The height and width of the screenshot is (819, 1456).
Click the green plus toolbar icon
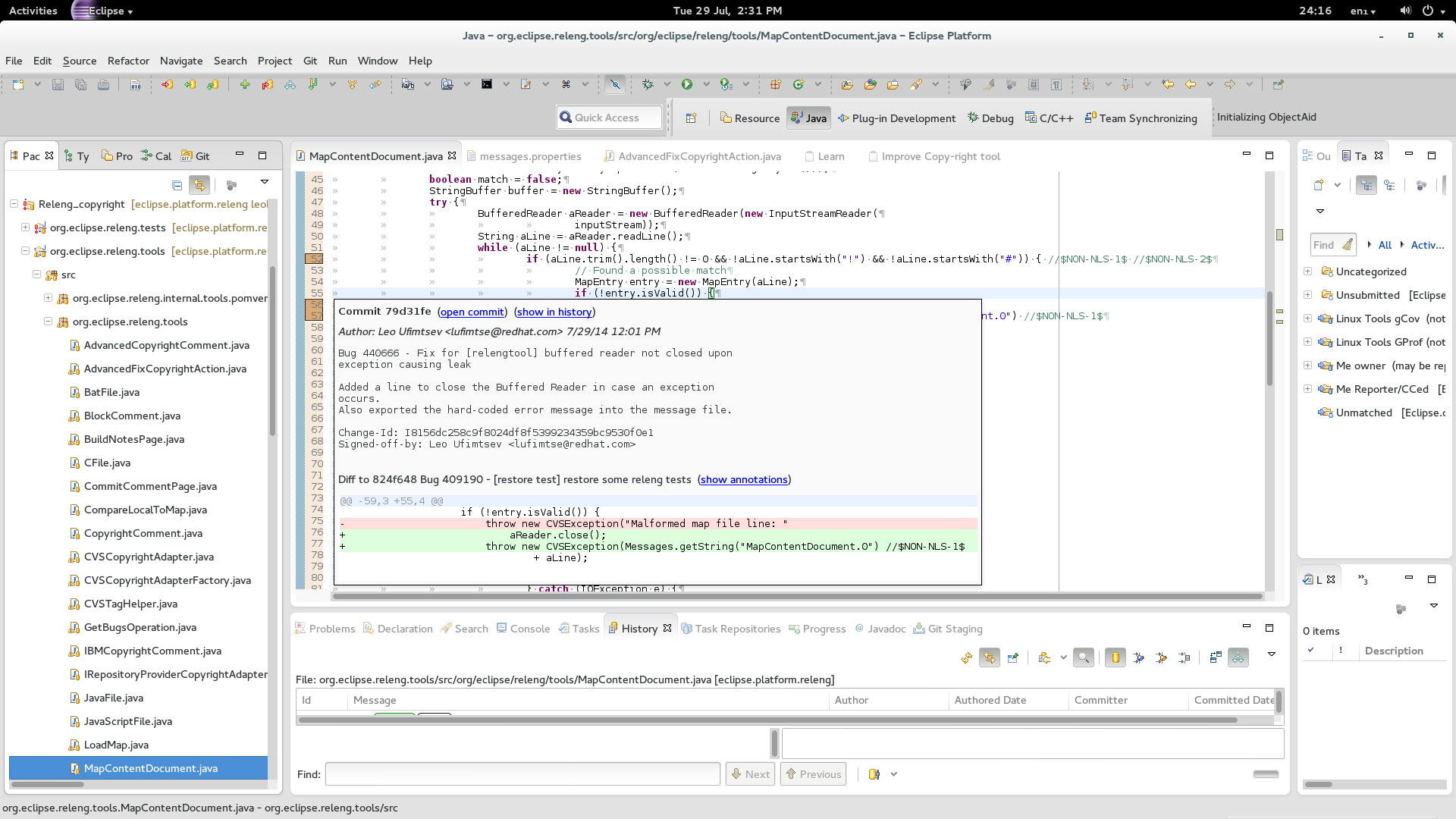coord(244,85)
